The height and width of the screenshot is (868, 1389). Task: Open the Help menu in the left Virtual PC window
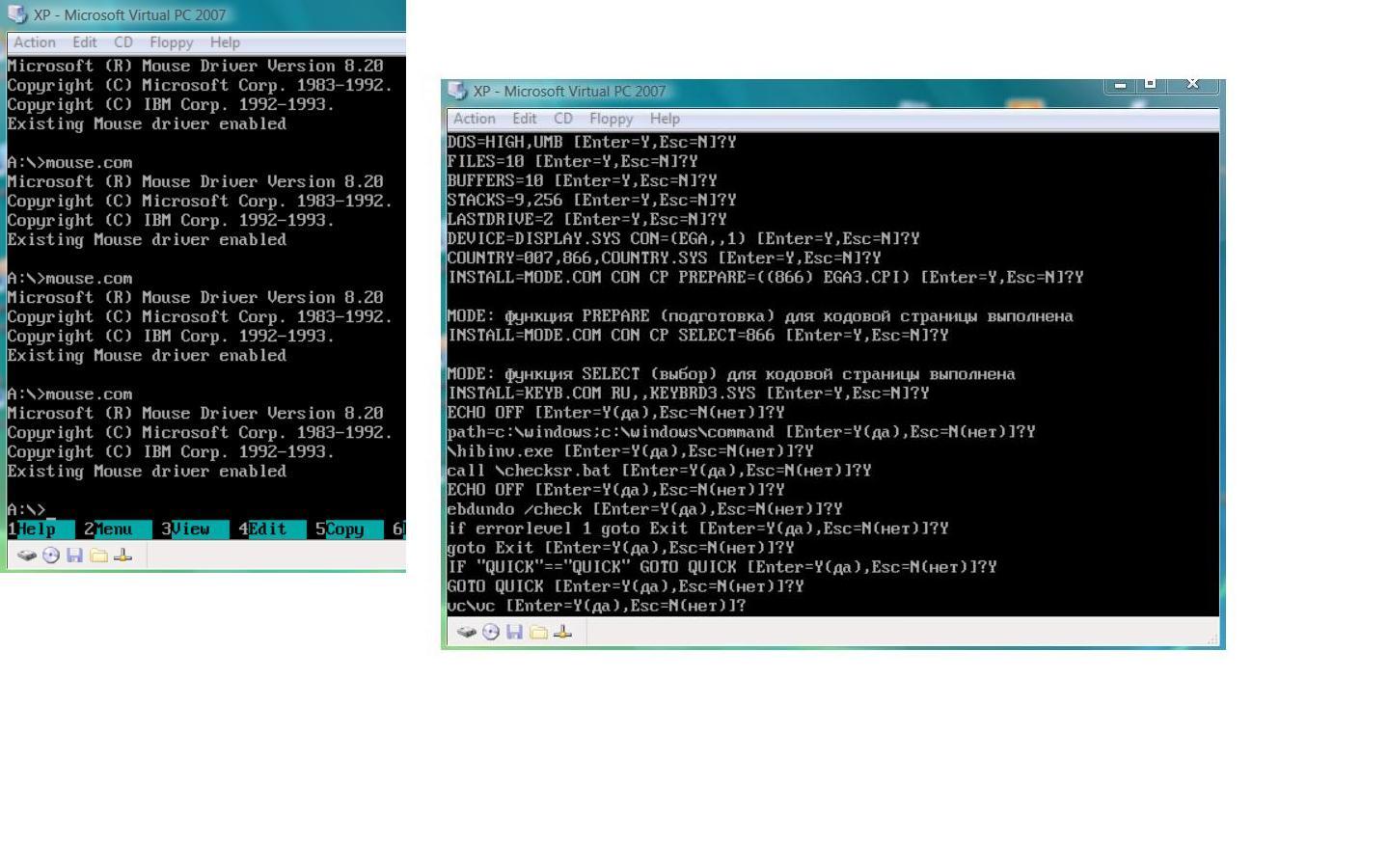tap(225, 42)
